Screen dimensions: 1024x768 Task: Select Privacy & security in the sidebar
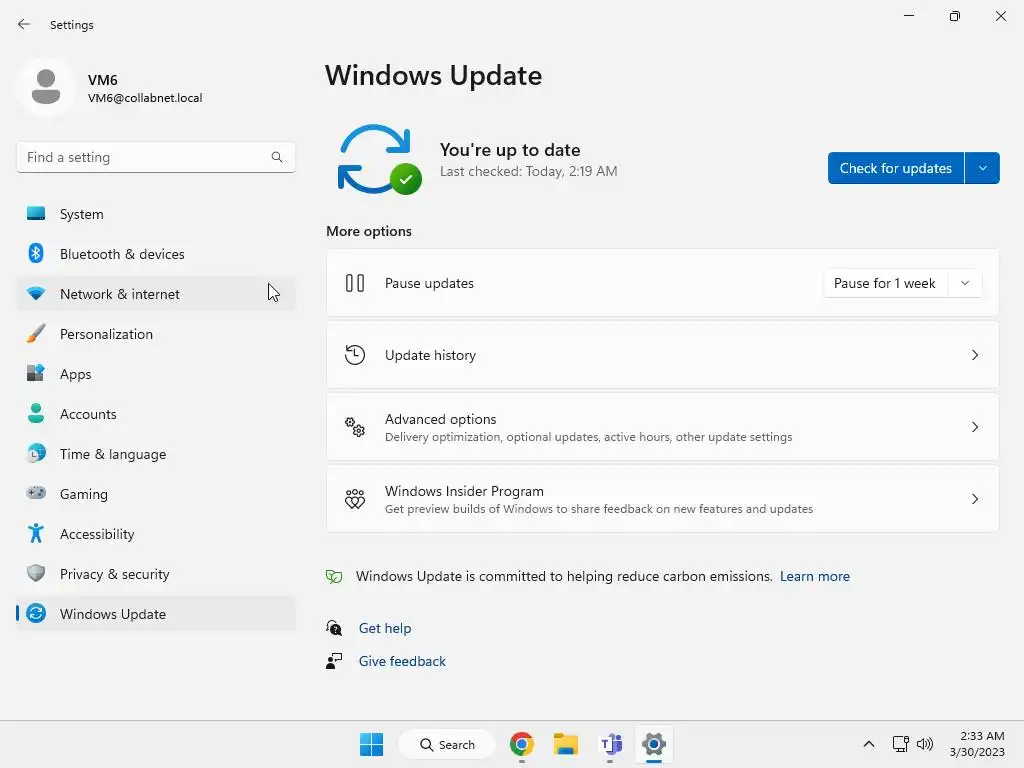pos(156,574)
